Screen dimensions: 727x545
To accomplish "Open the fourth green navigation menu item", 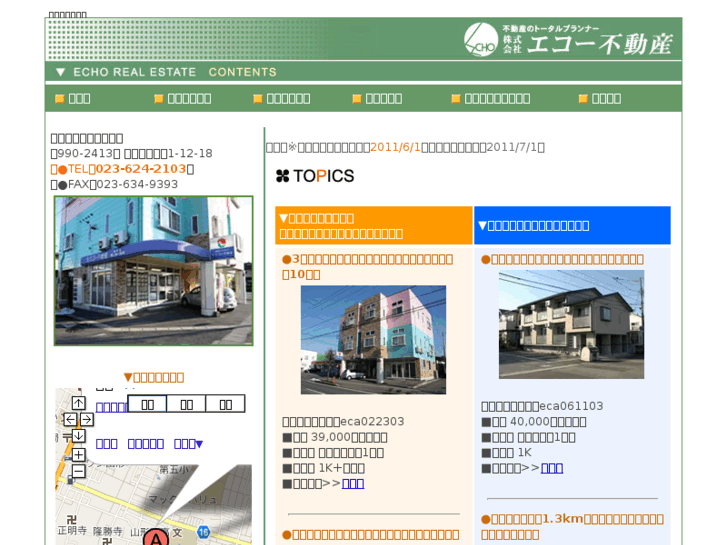I will [377, 98].
